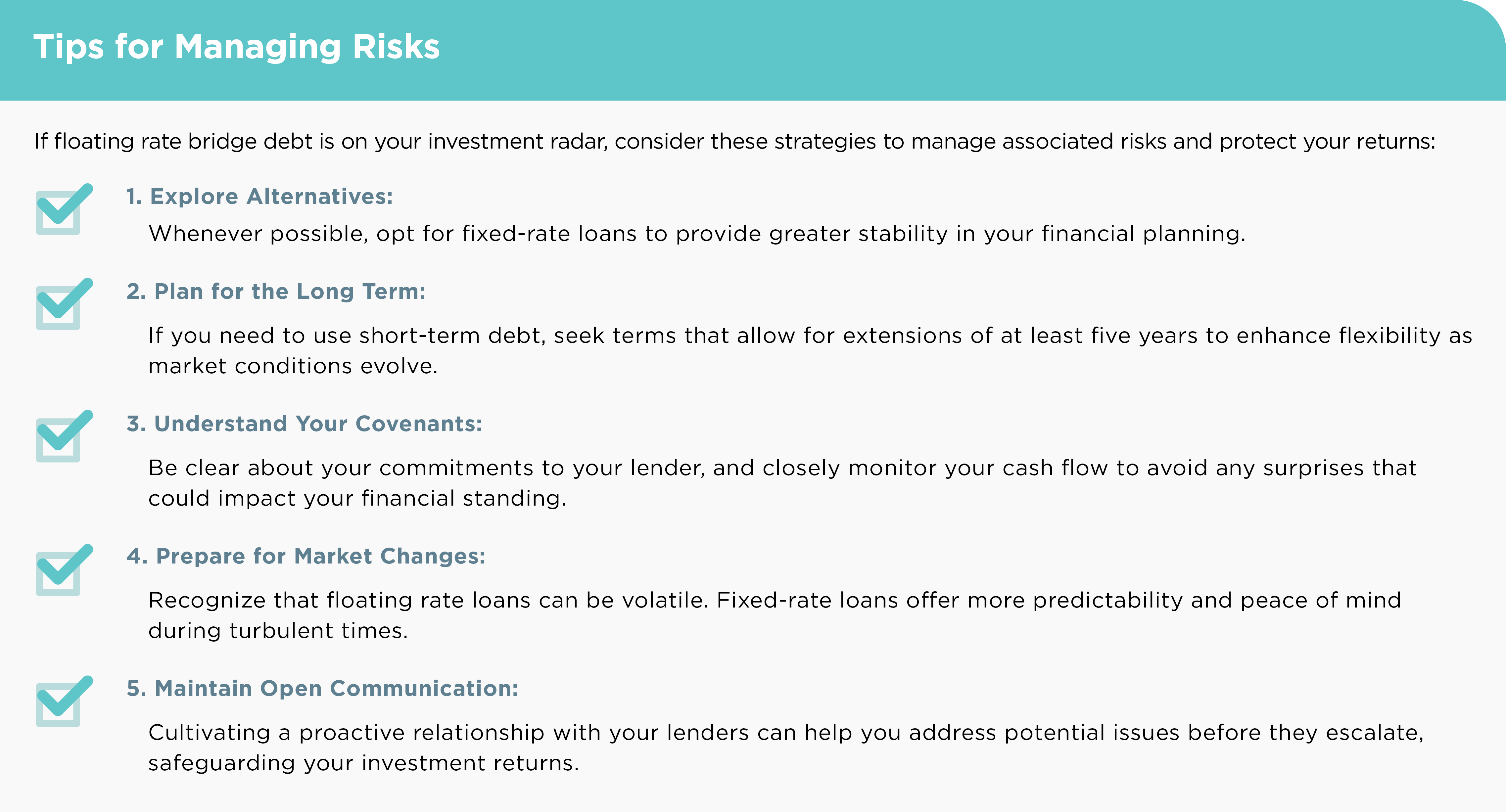Click the text about monitoring your cash flow
The width and height of the screenshot is (1506, 812).
[783, 483]
